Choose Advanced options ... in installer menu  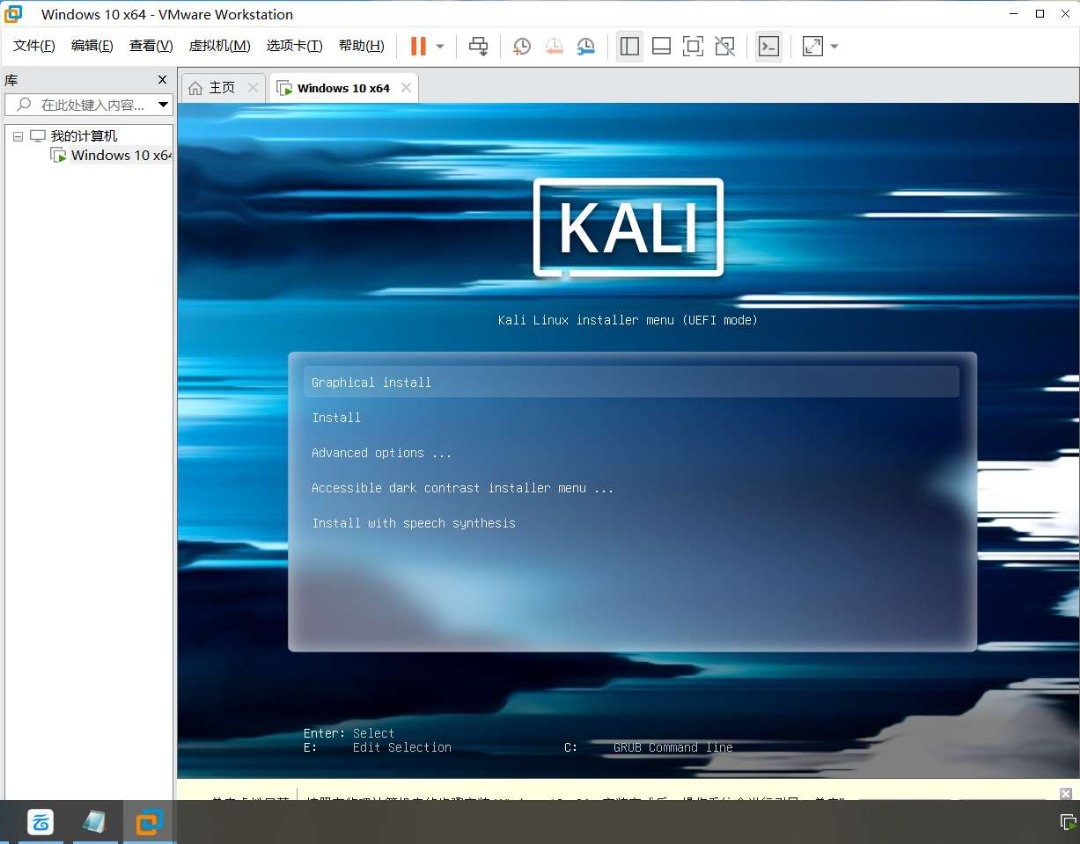(381, 453)
